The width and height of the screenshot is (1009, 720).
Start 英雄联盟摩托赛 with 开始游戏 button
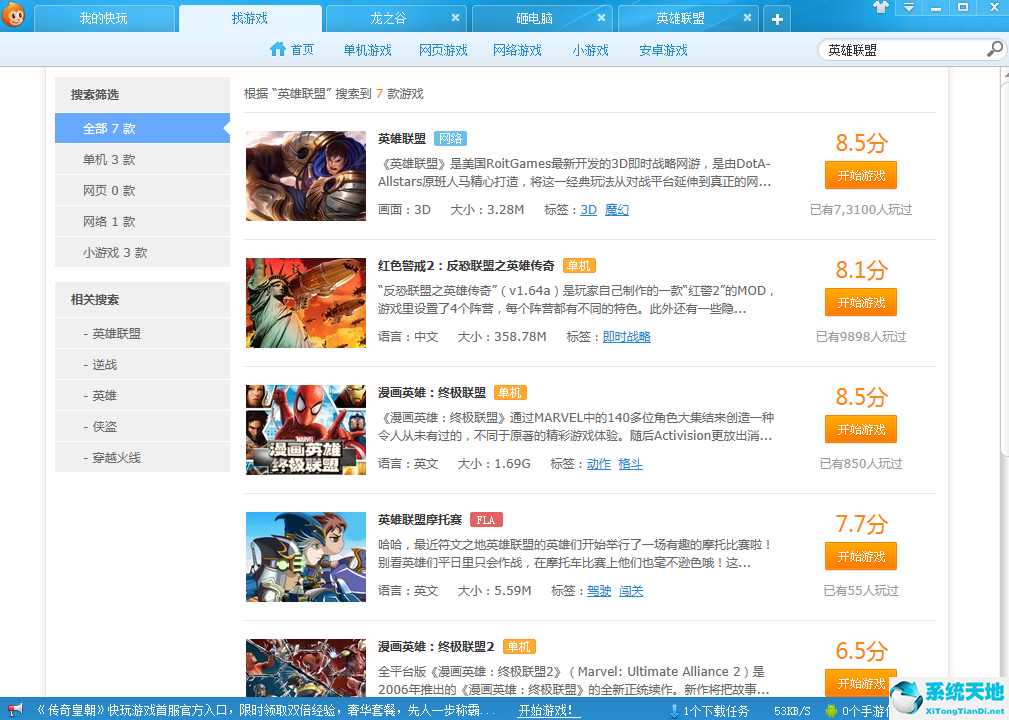pyautogui.click(x=861, y=557)
